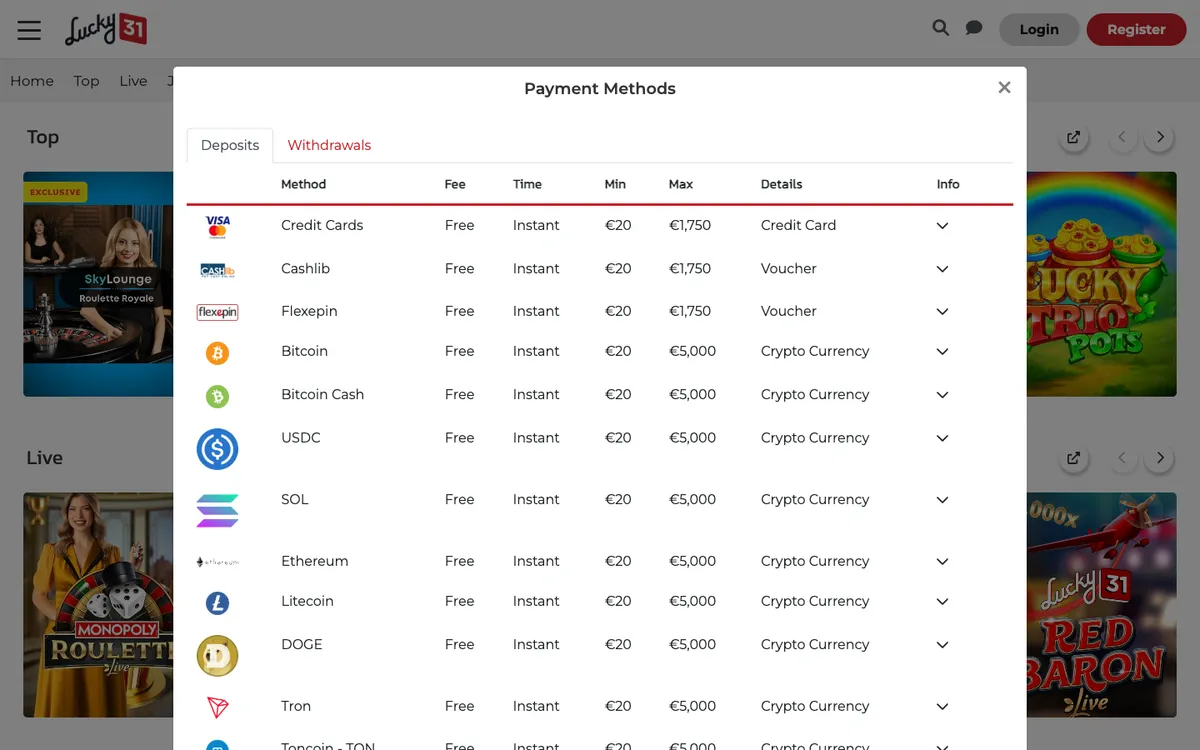Click the Ethereum method name
The image size is (1200, 750).
tap(315, 561)
